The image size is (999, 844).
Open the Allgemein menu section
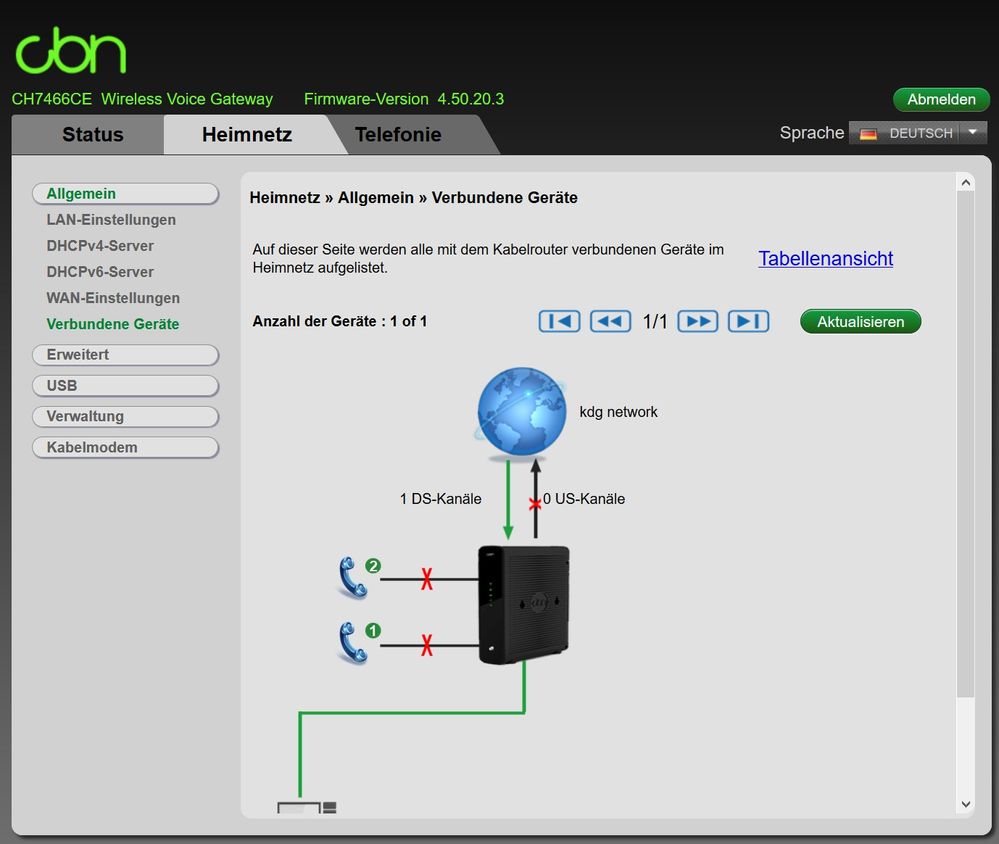[126, 194]
